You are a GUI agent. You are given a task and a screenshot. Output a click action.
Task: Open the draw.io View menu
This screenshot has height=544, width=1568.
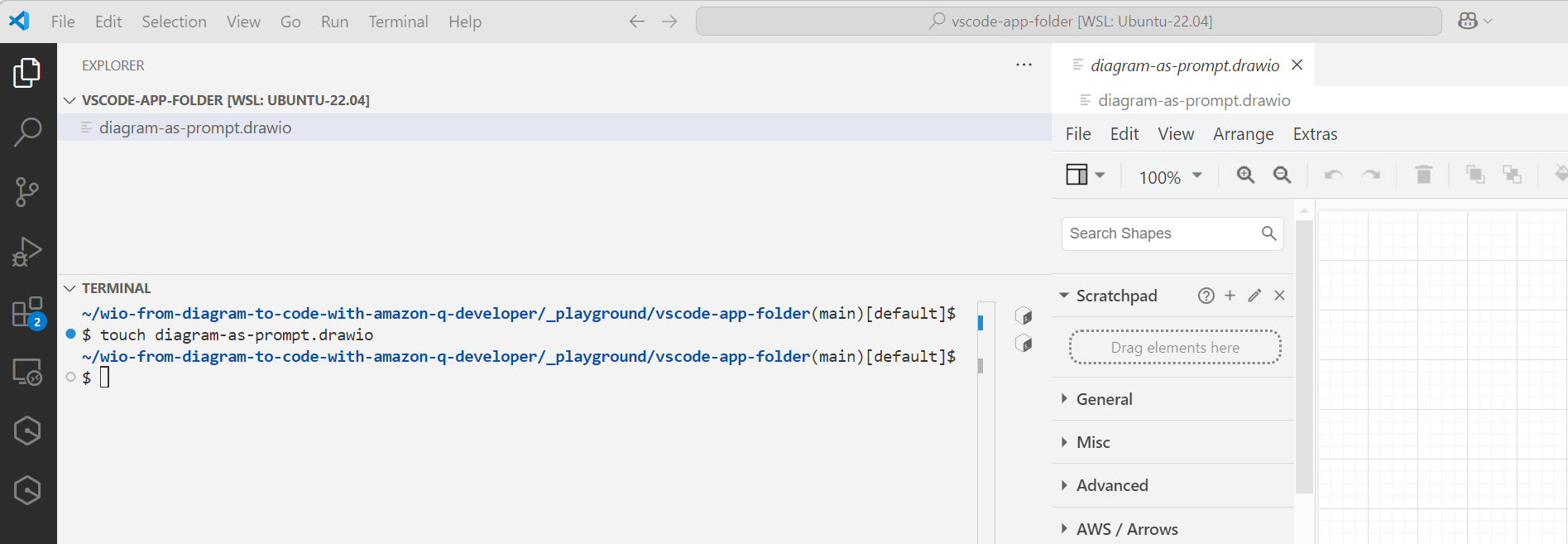point(1176,134)
